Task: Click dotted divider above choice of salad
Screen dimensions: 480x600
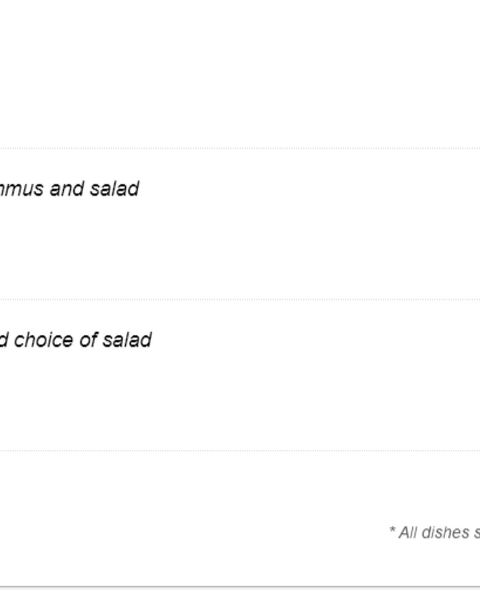Action: point(240,299)
